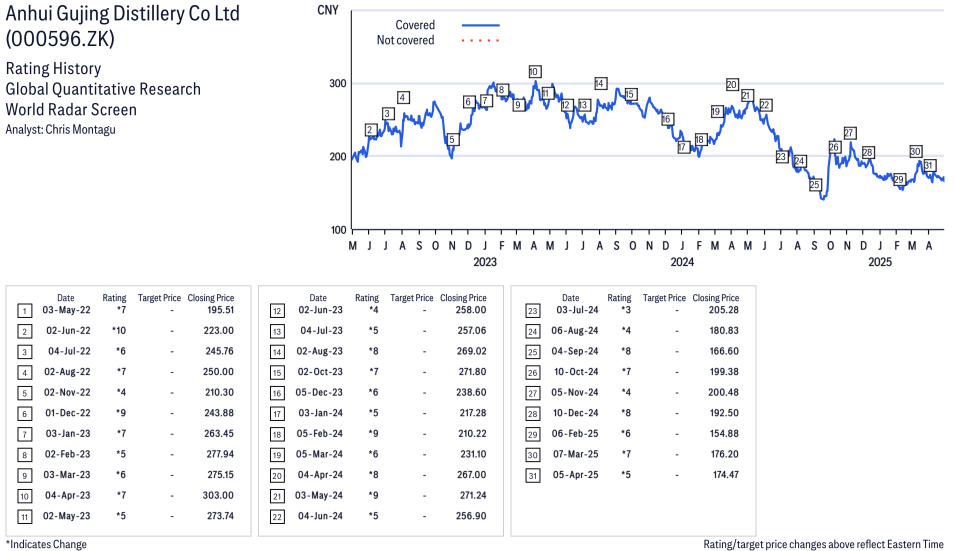Select chart marker 20 on the chart line
The width and height of the screenshot is (955, 551).
732,85
